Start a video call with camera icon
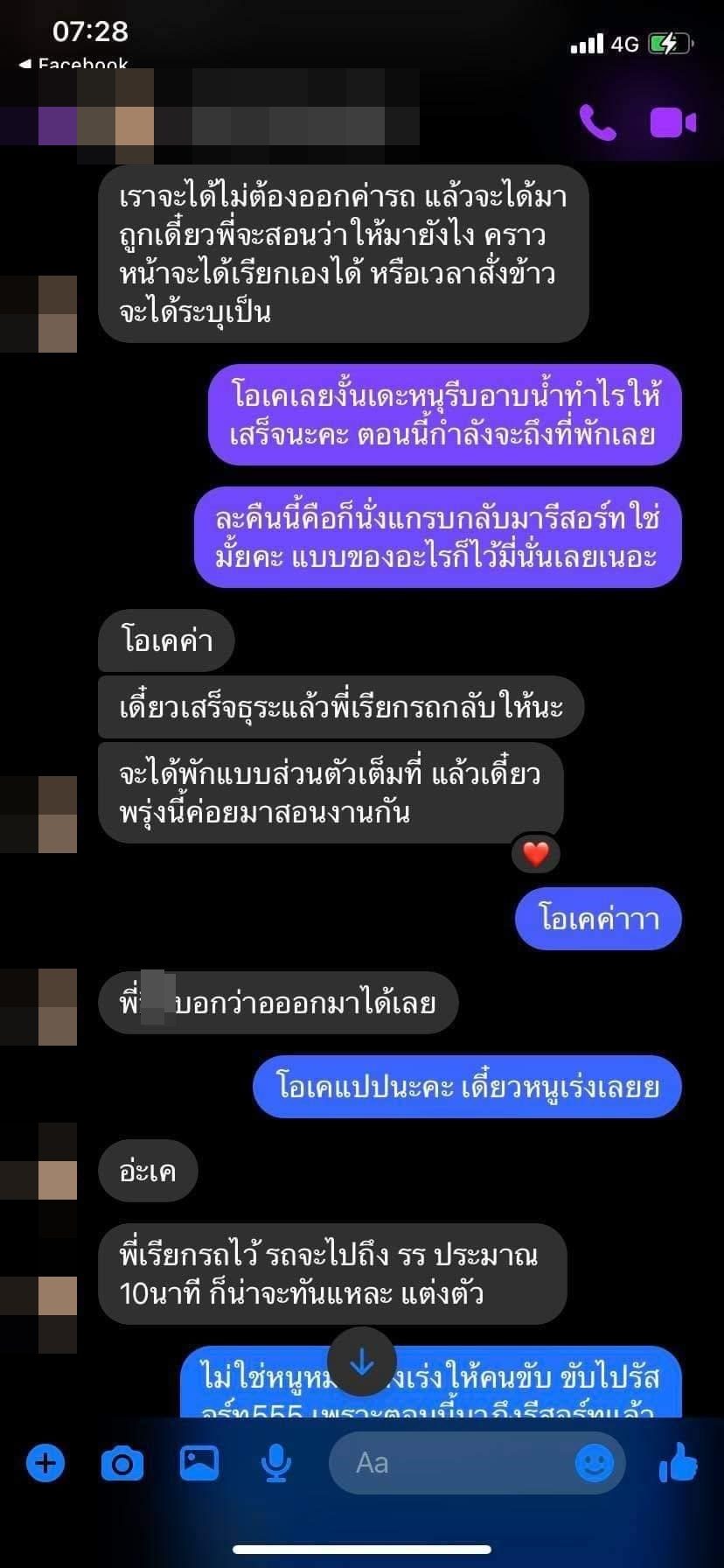The image size is (724, 1568). (672, 122)
